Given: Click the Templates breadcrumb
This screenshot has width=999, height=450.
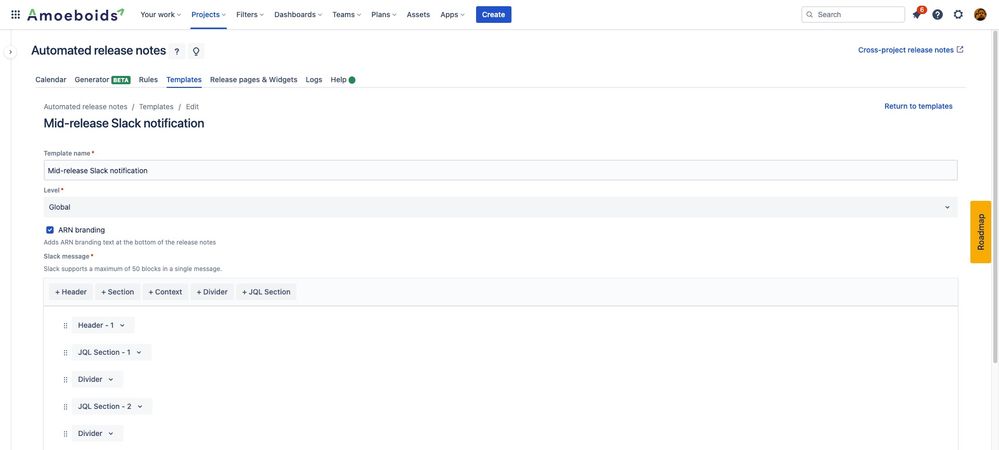Looking at the screenshot, I should point(156,107).
